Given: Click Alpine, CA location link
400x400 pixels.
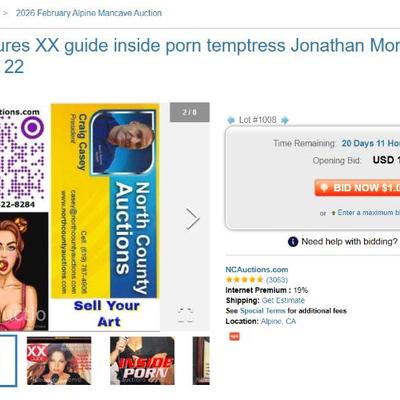Looking at the screenshot, I should 278,321.
